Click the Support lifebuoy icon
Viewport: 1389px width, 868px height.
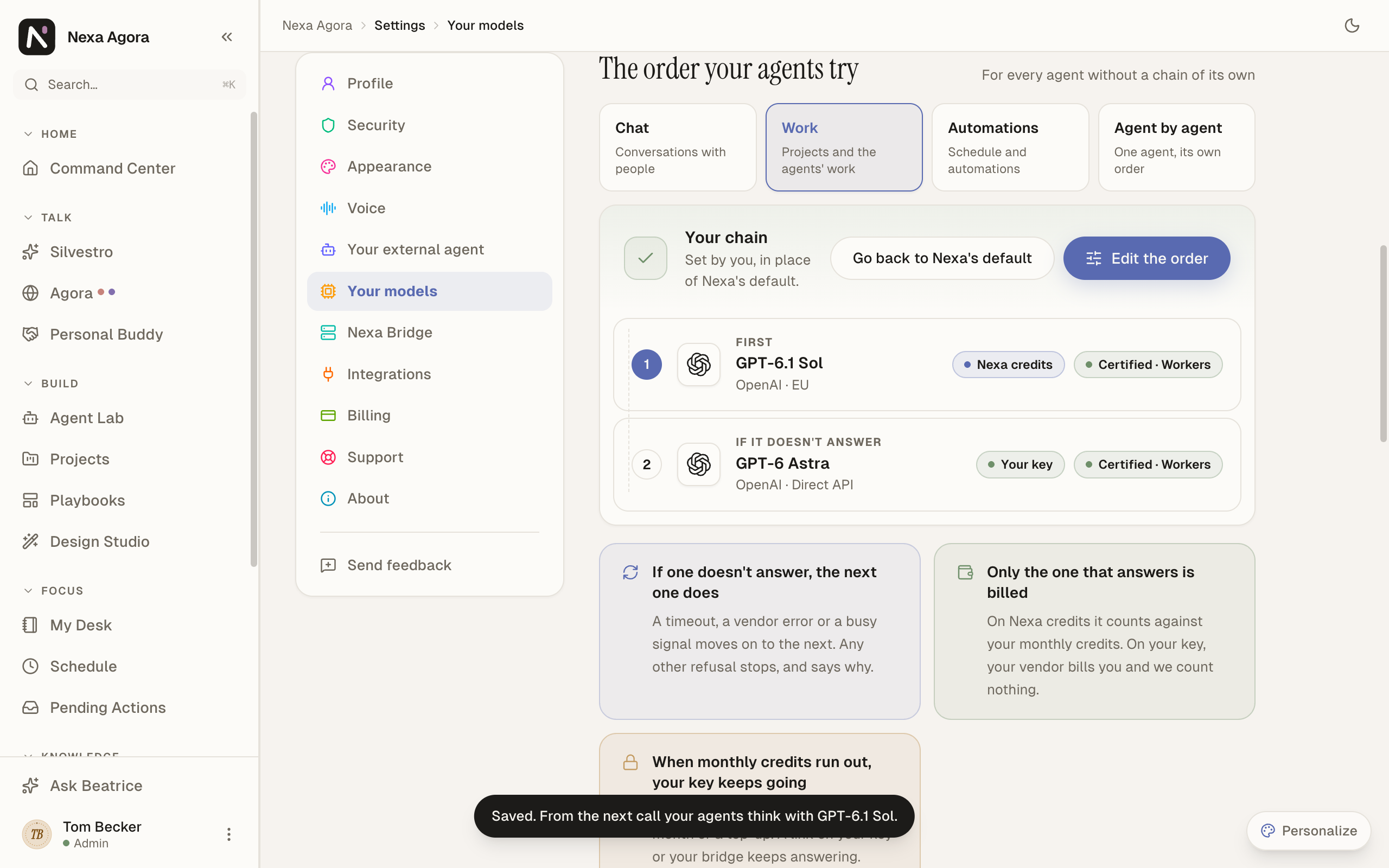(328, 457)
